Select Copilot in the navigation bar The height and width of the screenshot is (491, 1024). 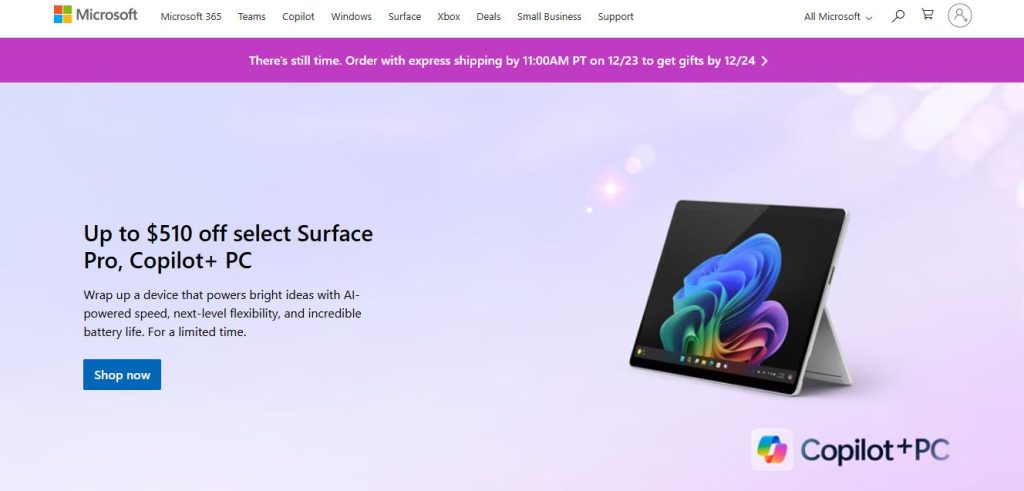[298, 16]
